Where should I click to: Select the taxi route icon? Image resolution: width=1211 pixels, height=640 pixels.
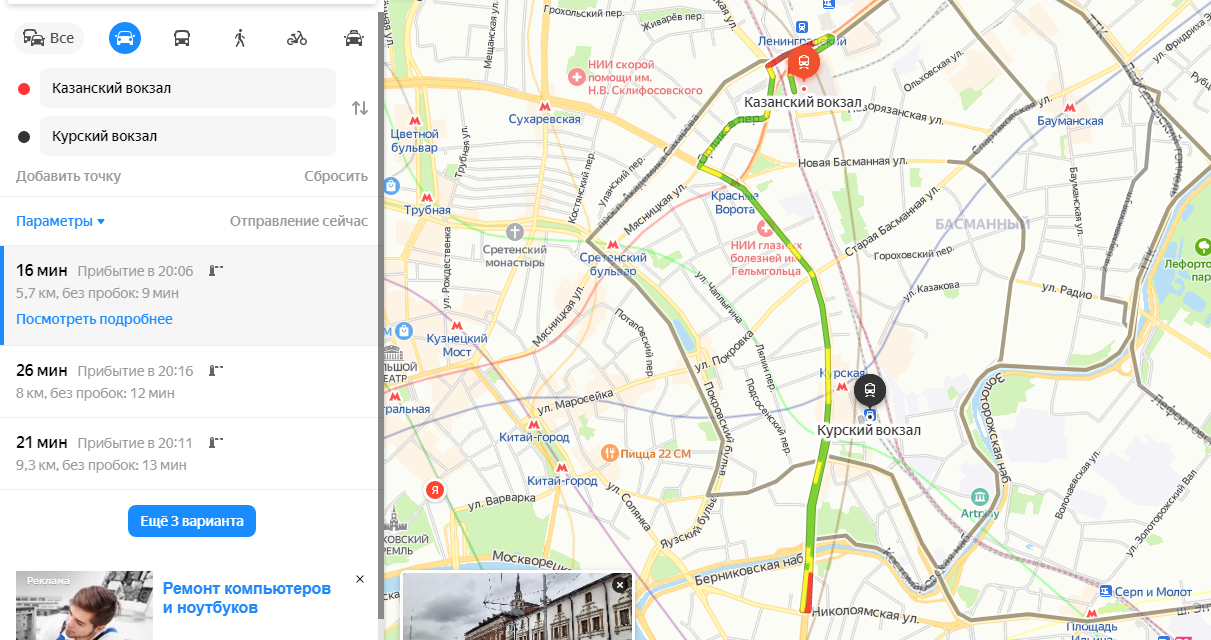(354, 38)
